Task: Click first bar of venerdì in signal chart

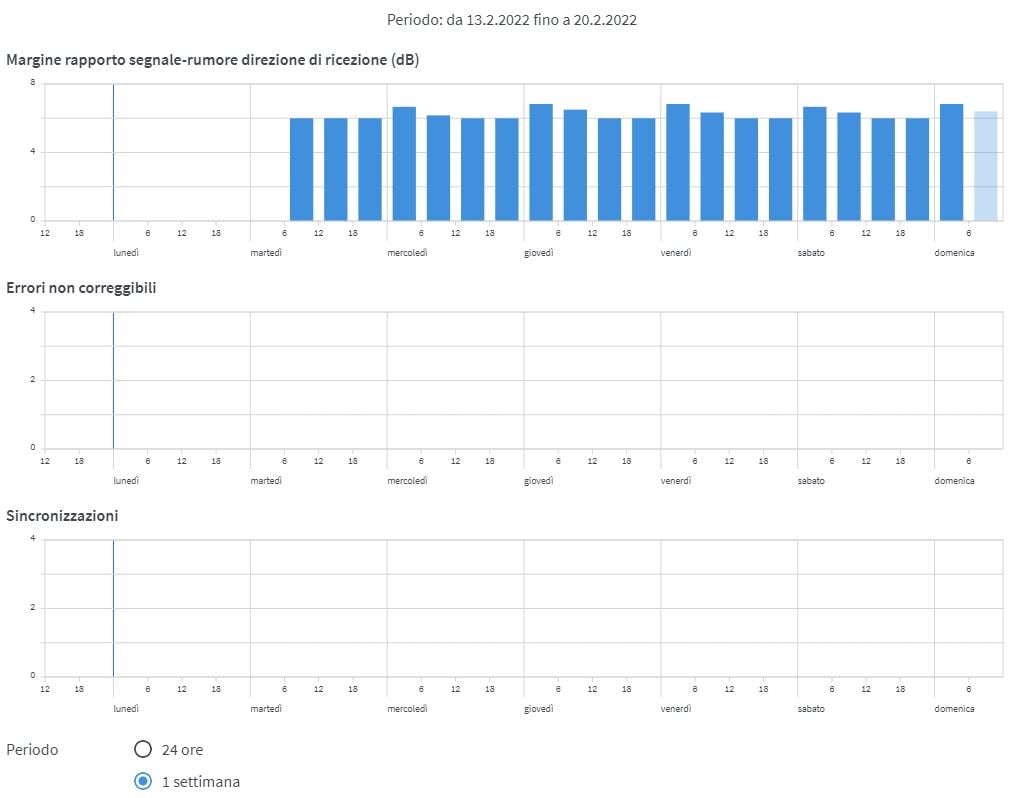Action: click(678, 162)
